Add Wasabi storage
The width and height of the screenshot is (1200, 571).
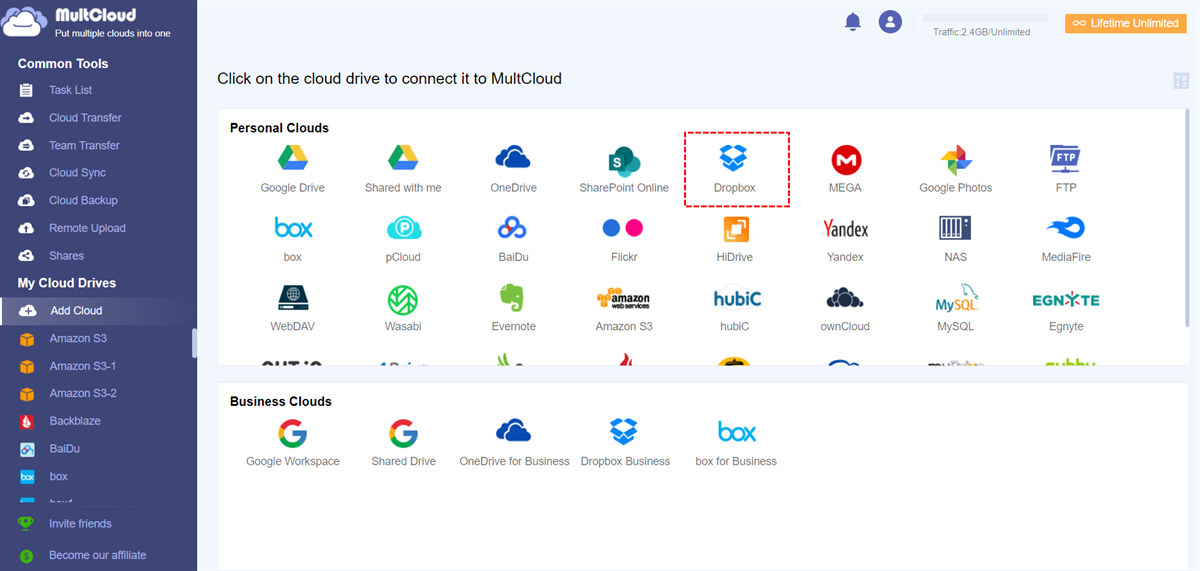403,308
